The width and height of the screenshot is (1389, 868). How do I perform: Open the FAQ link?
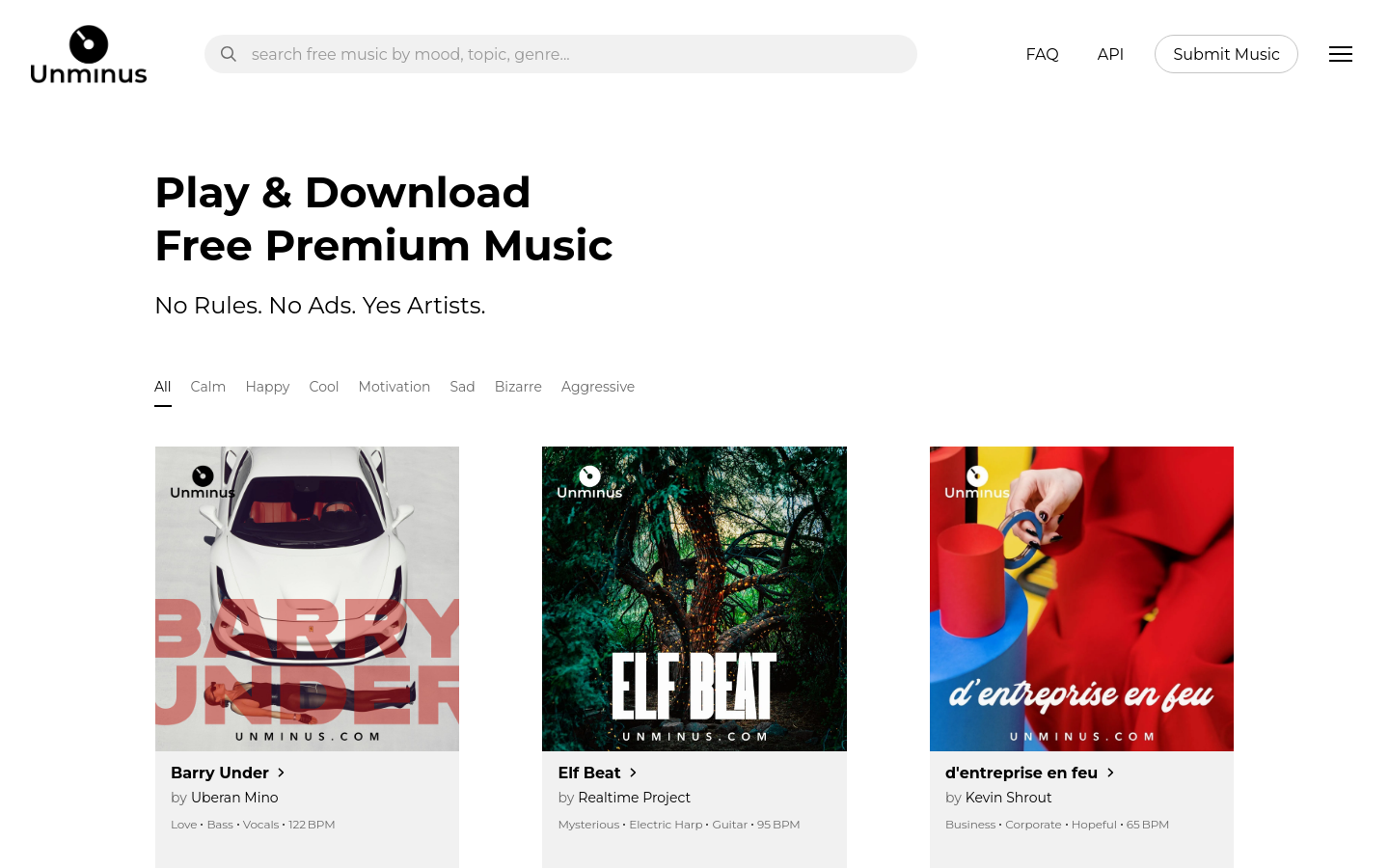click(1042, 54)
